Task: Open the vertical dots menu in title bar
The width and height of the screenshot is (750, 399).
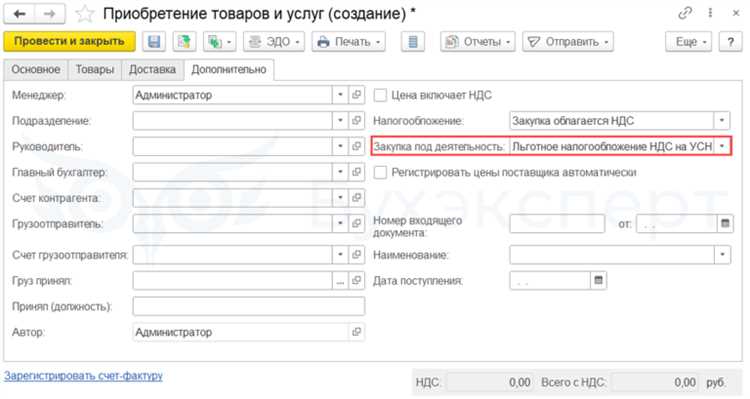Action: coord(710,13)
